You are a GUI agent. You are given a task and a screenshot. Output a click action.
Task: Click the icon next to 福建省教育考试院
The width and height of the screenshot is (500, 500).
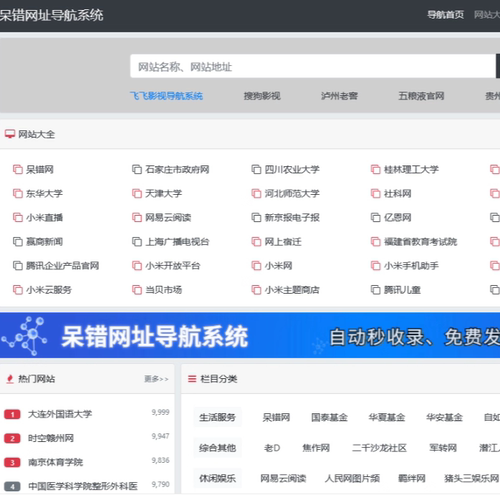[376, 242]
